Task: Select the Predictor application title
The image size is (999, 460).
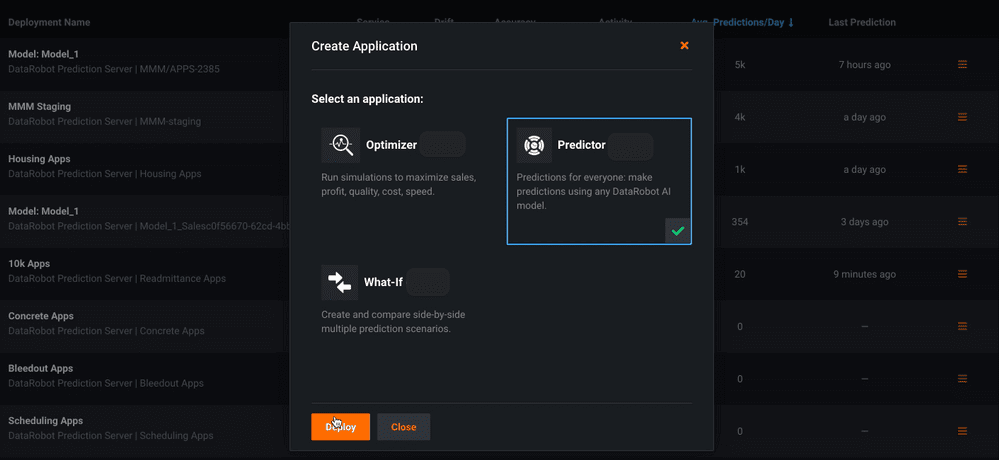Action: [x=581, y=145]
